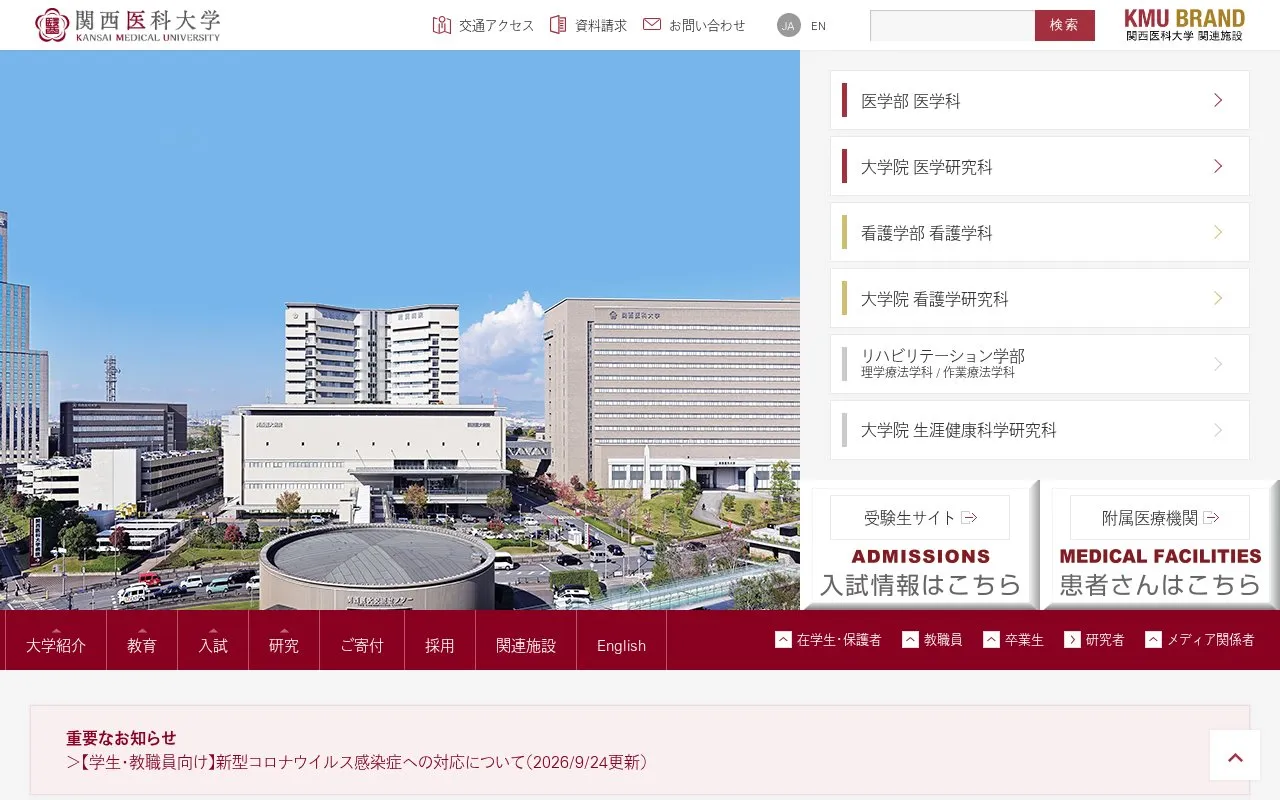Click the map icon beside 交通アクセス
Viewport: 1280px width, 800px height.
coord(442,25)
